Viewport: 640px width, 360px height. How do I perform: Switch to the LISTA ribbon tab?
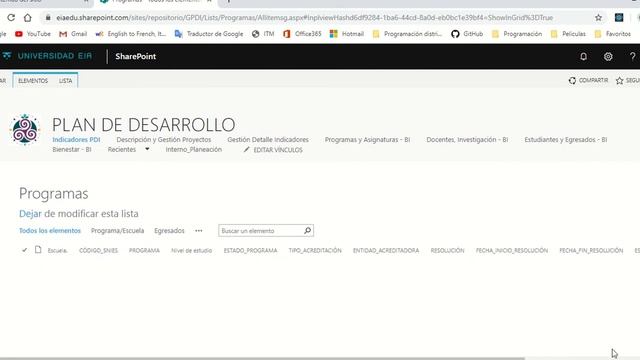(65, 81)
